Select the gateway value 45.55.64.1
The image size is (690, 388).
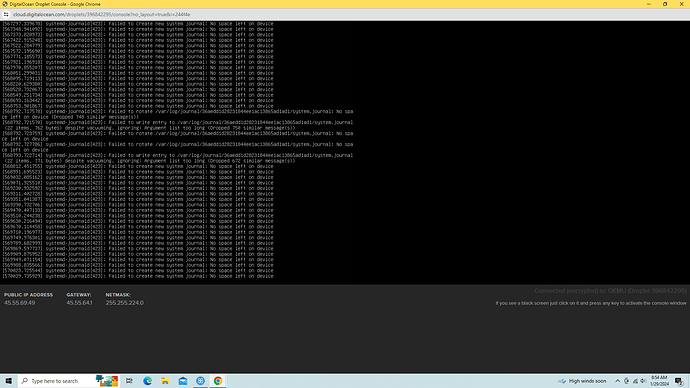pyautogui.click(x=79, y=303)
